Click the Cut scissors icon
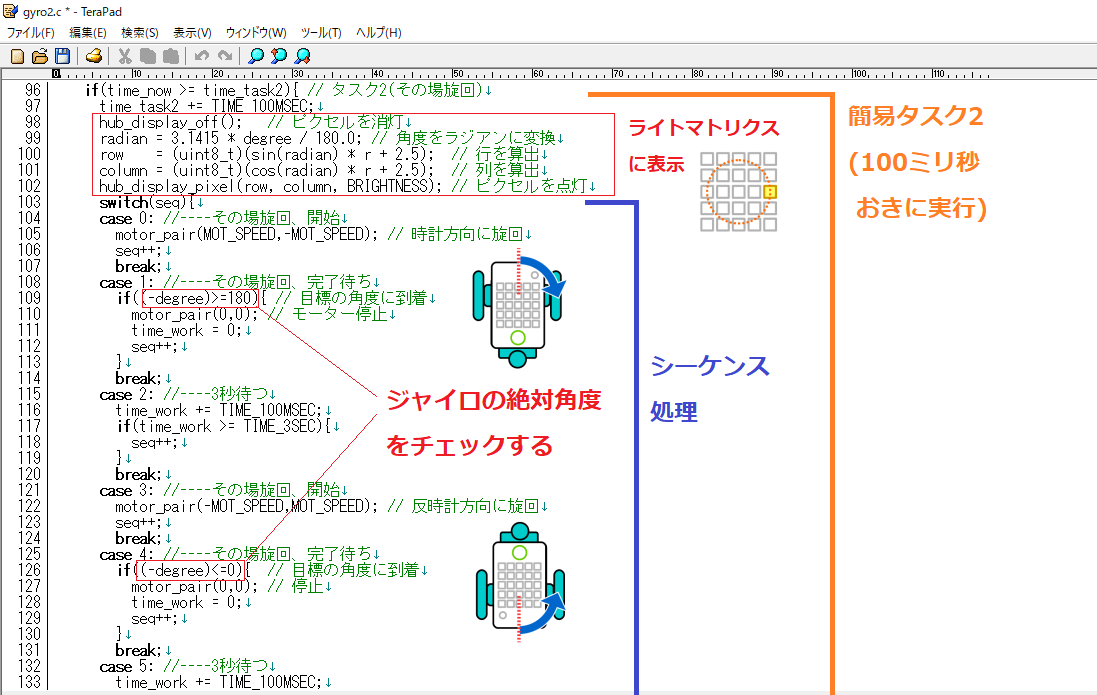Viewport: 1097px width, 695px height. [x=125, y=56]
